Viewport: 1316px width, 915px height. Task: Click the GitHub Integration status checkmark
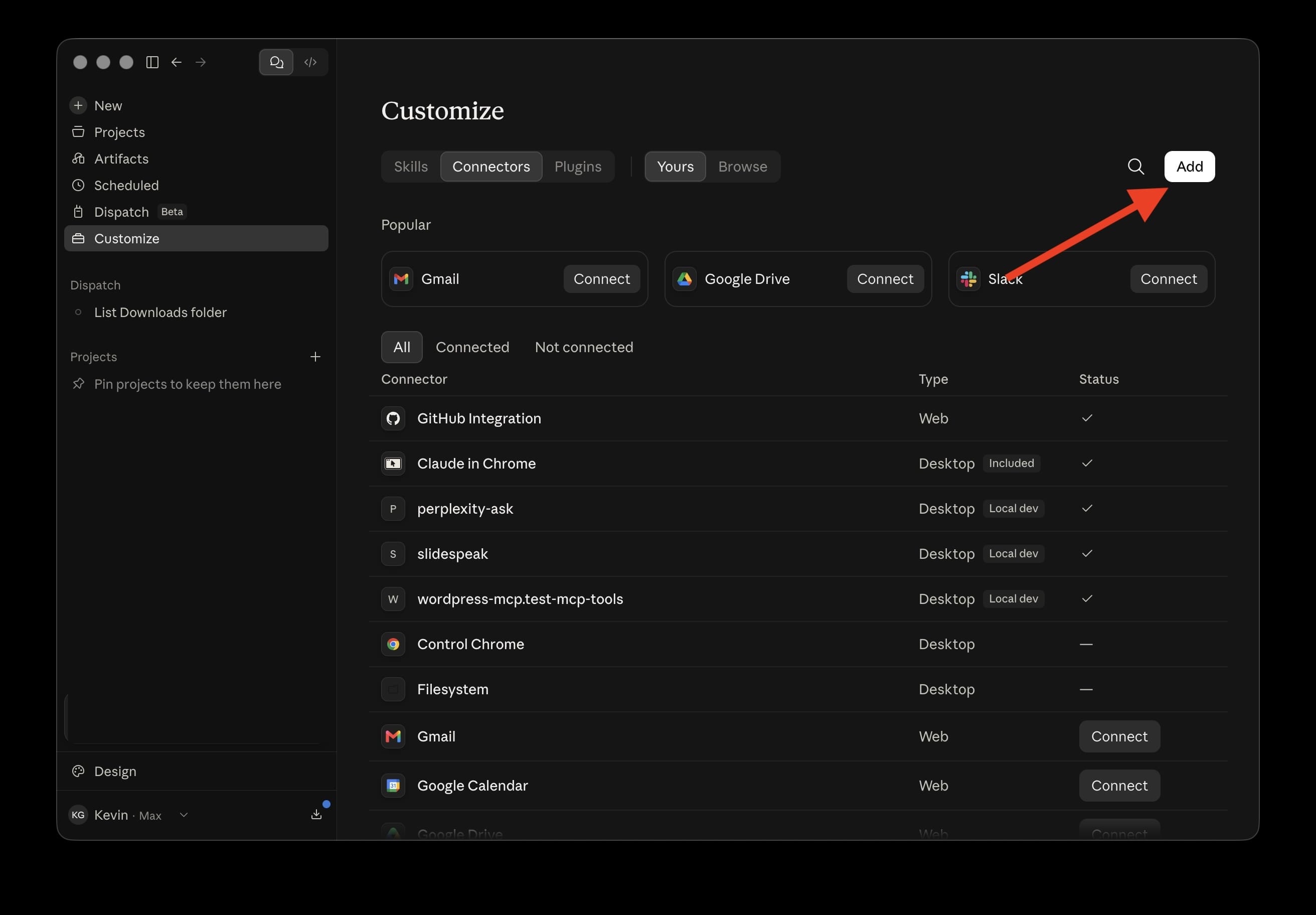(x=1087, y=418)
